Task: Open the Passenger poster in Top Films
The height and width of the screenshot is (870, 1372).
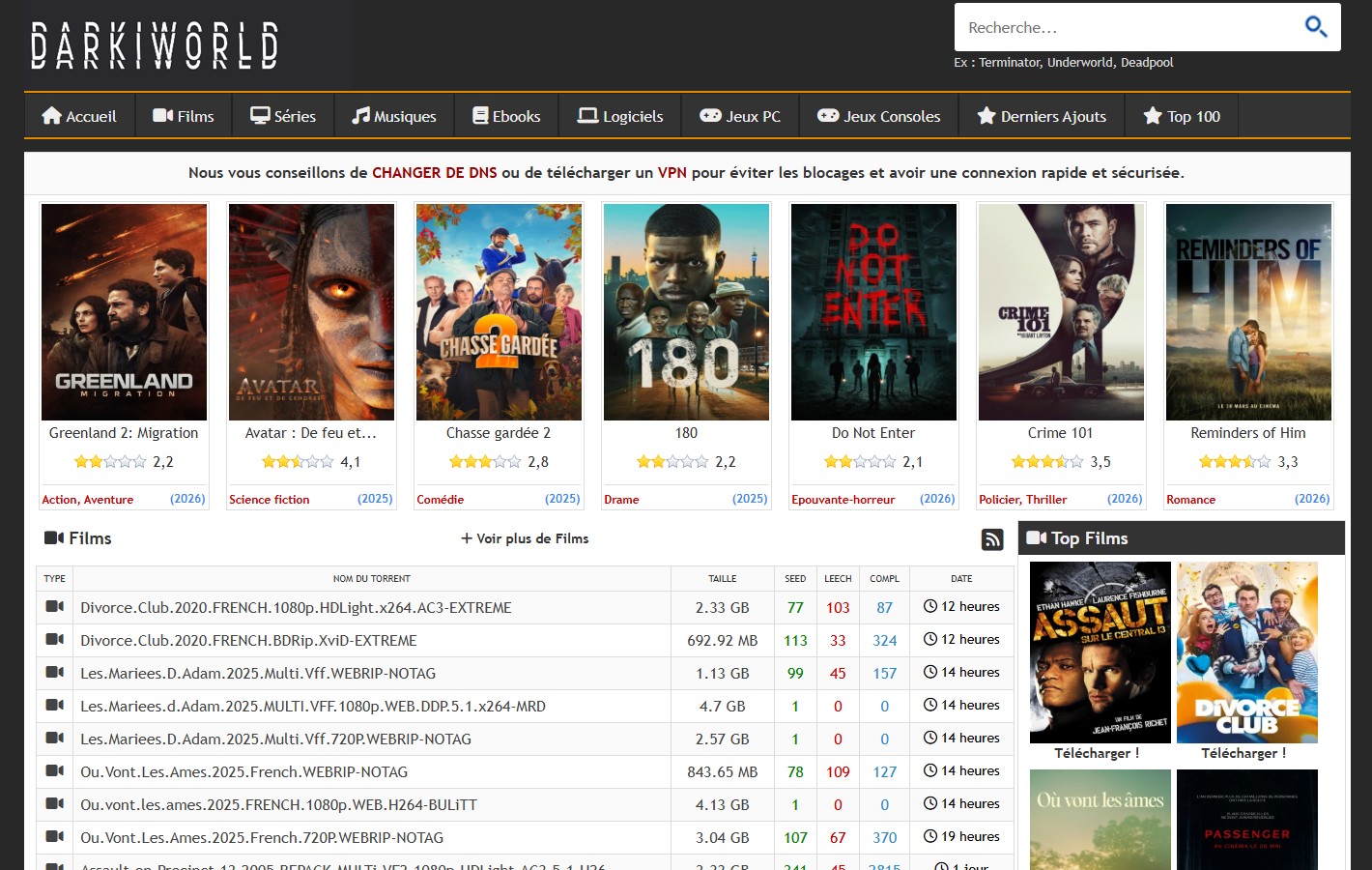Action: point(1247,820)
